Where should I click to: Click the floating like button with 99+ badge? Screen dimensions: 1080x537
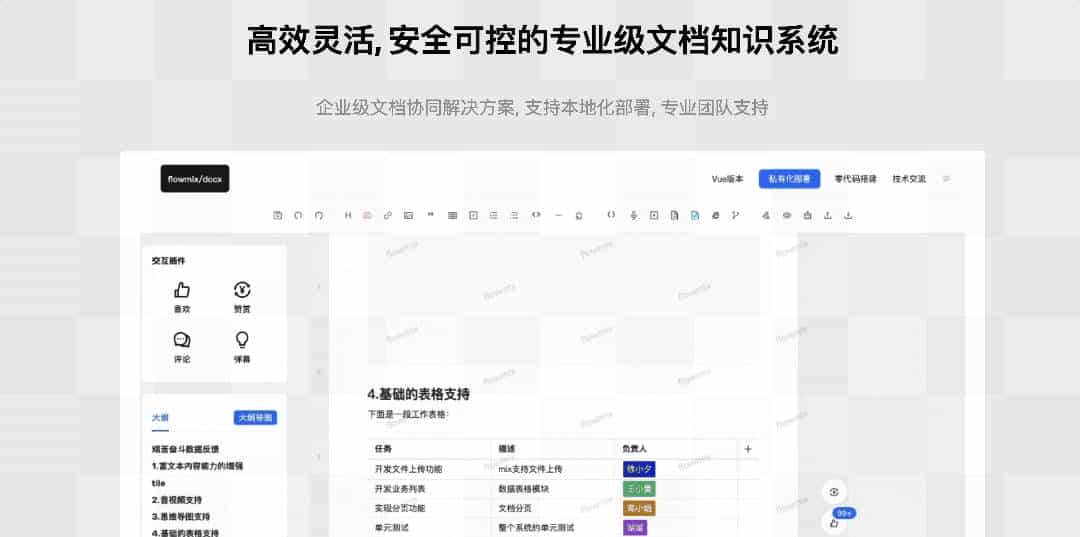[x=834, y=523]
